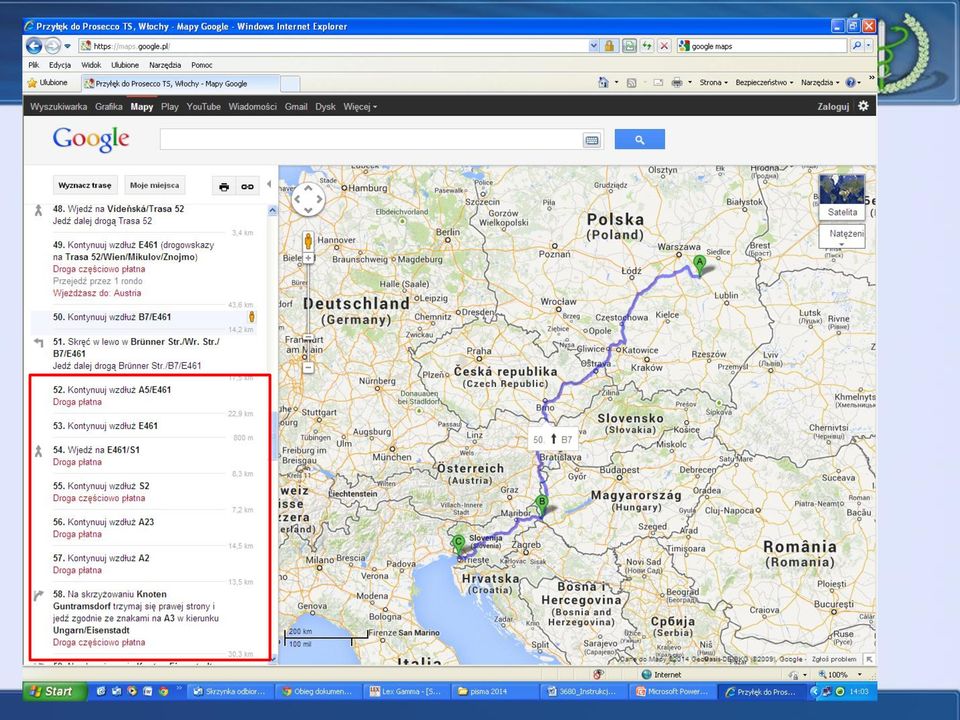Open a new blank browser tab
960x720 pixels.
pyautogui.click(x=290, y=83)
